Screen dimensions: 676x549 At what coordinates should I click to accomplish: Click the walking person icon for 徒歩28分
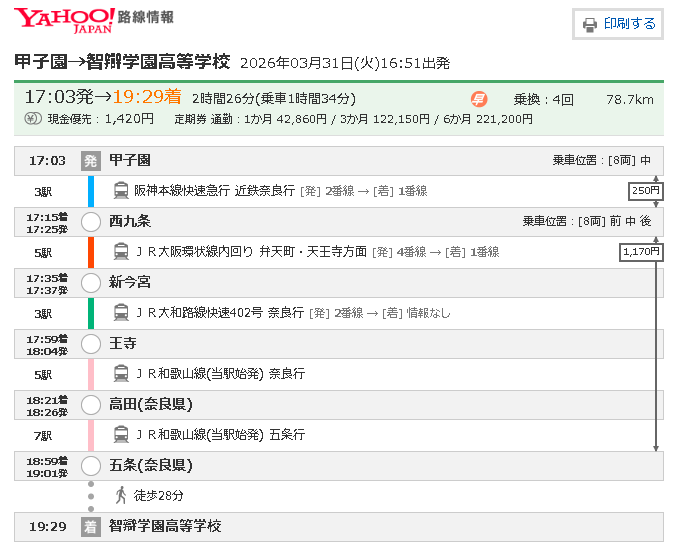point(121,495)
